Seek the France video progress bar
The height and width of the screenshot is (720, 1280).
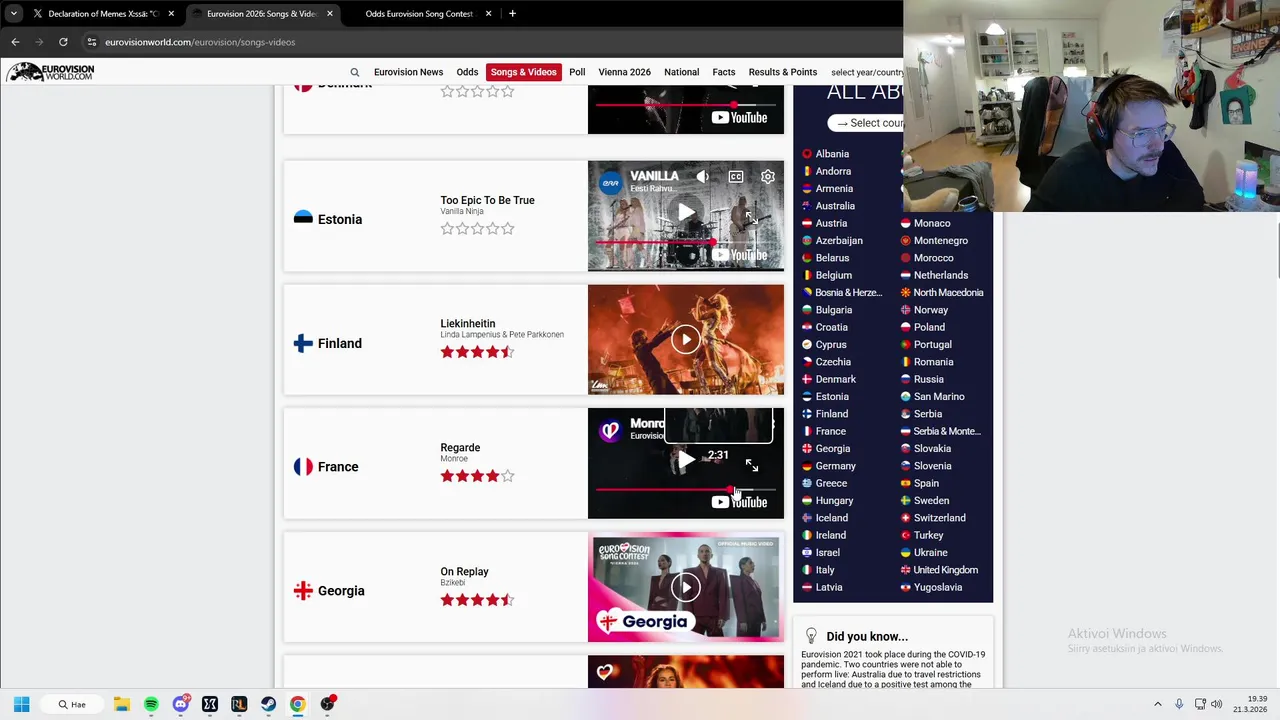685,490
